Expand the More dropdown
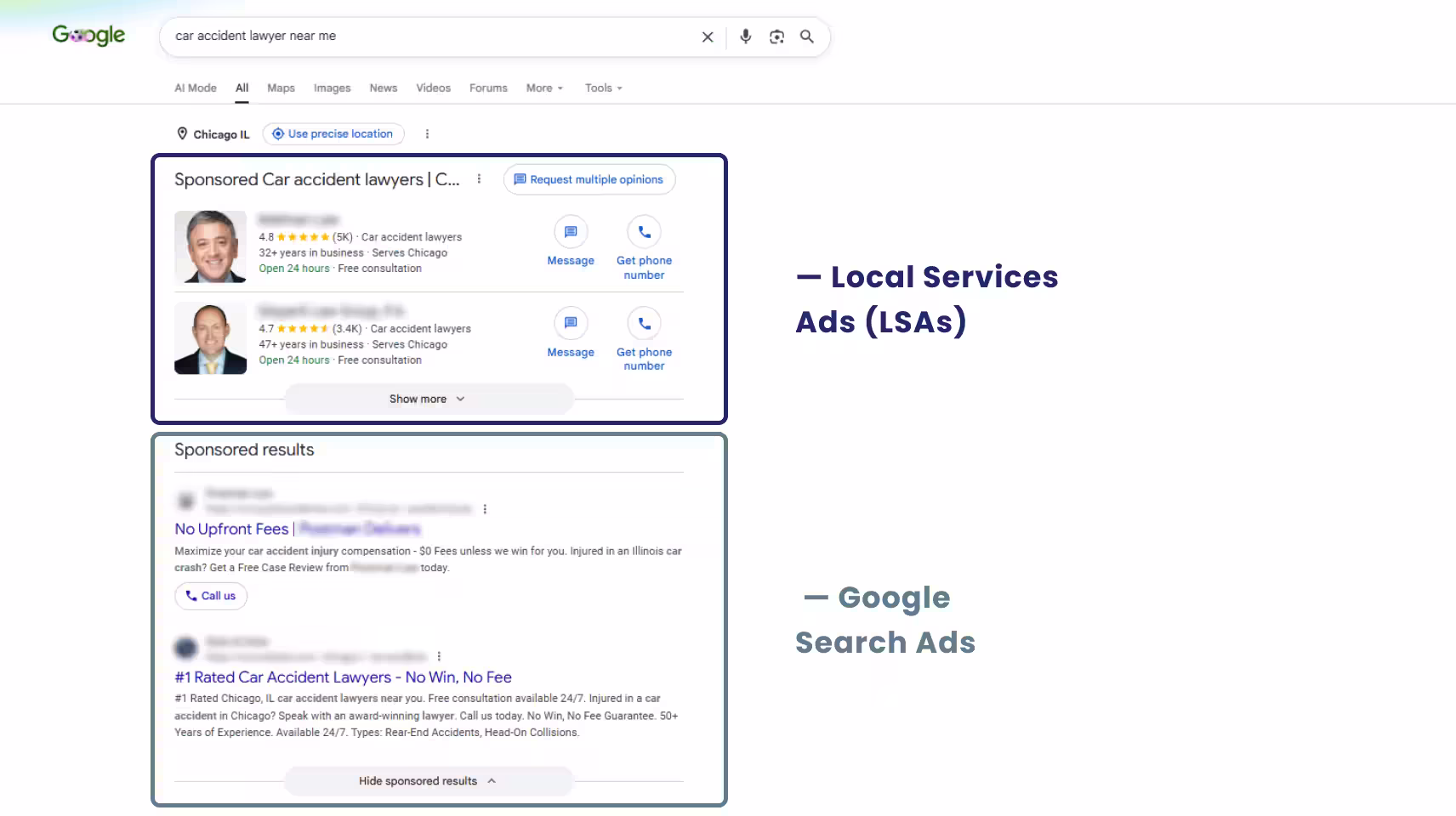 point(544,88)
